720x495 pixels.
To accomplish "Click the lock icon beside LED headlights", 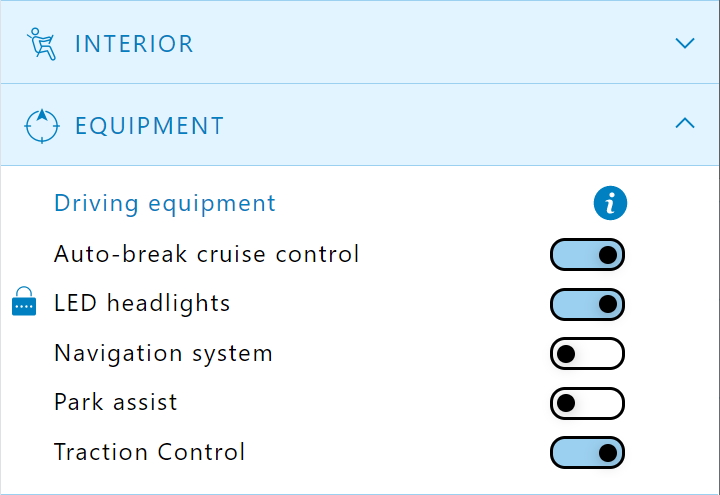I will pos(24,303).
